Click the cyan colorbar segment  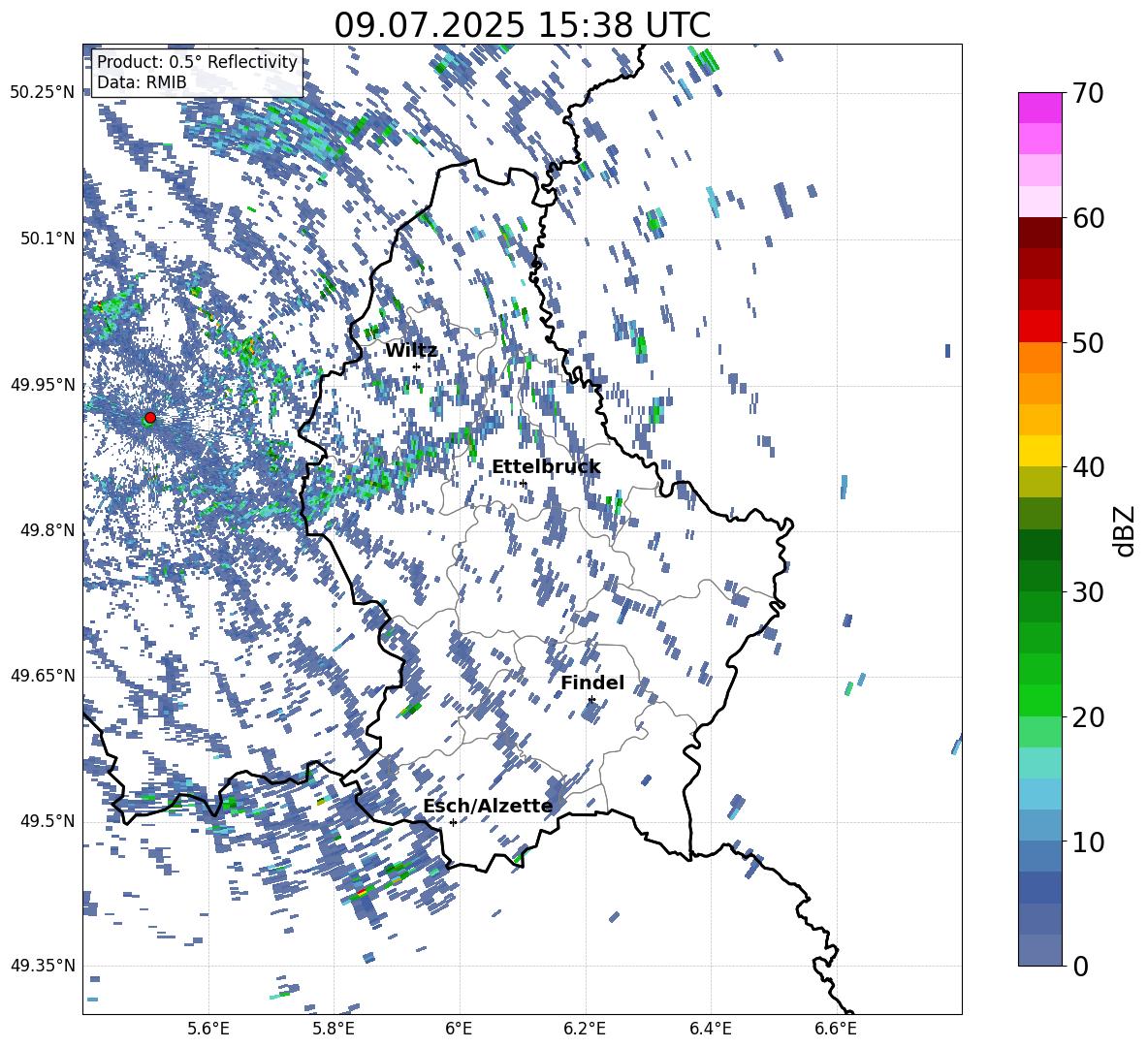(1039, 763)
